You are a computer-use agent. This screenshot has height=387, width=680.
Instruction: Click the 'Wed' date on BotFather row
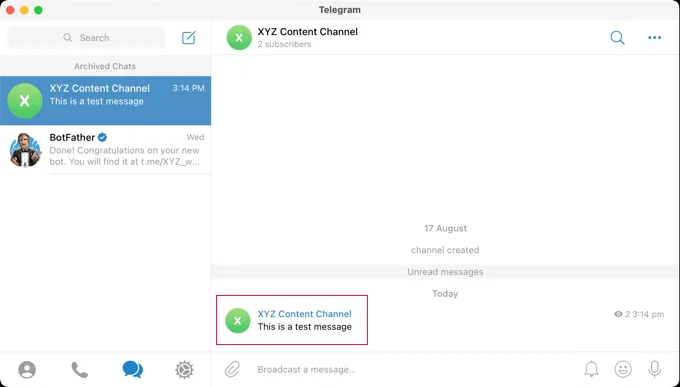(195, 137)
